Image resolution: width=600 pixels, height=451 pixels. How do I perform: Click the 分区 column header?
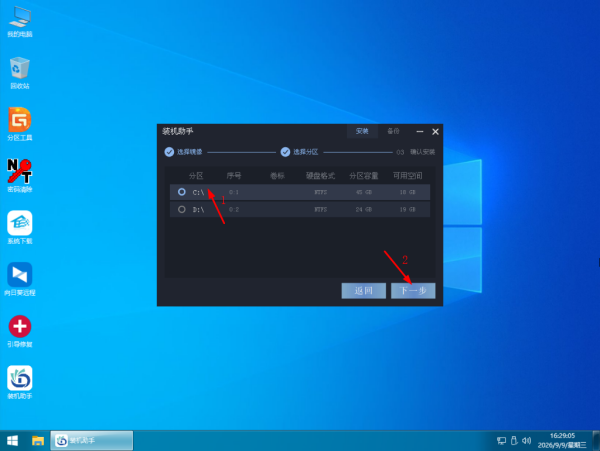(x=196, y=176)
